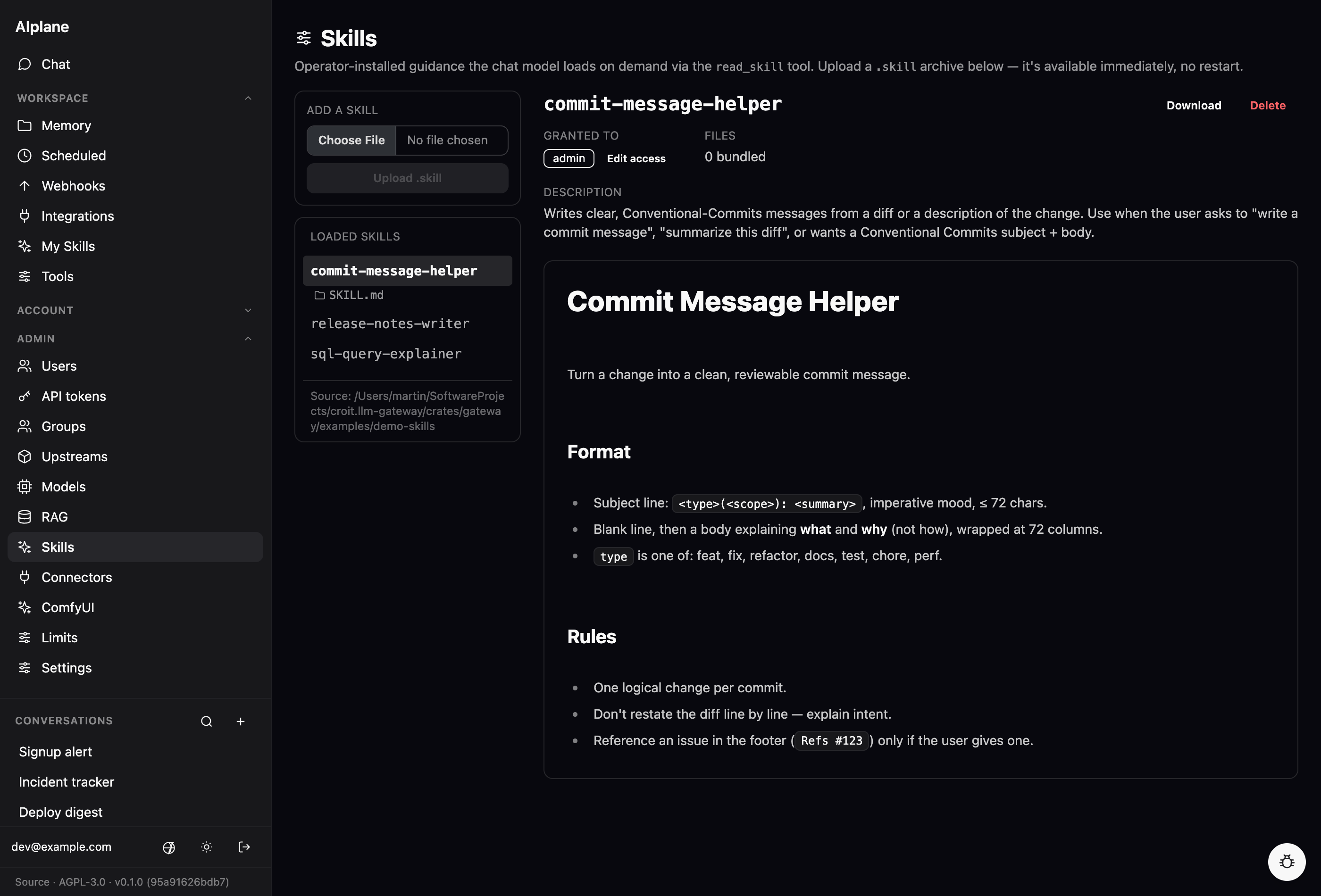Sign out using the logout icon

(244, 847)
